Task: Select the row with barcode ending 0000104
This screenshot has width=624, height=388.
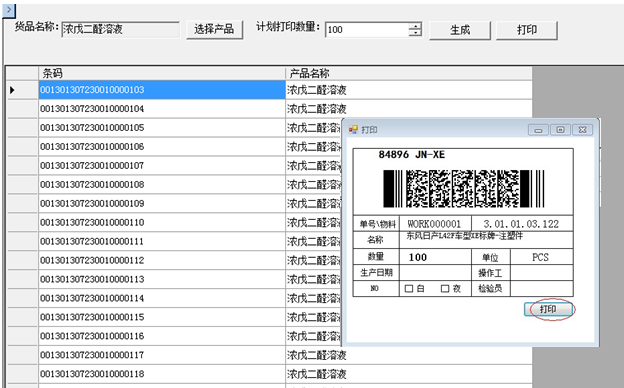Action: point(269,109)
